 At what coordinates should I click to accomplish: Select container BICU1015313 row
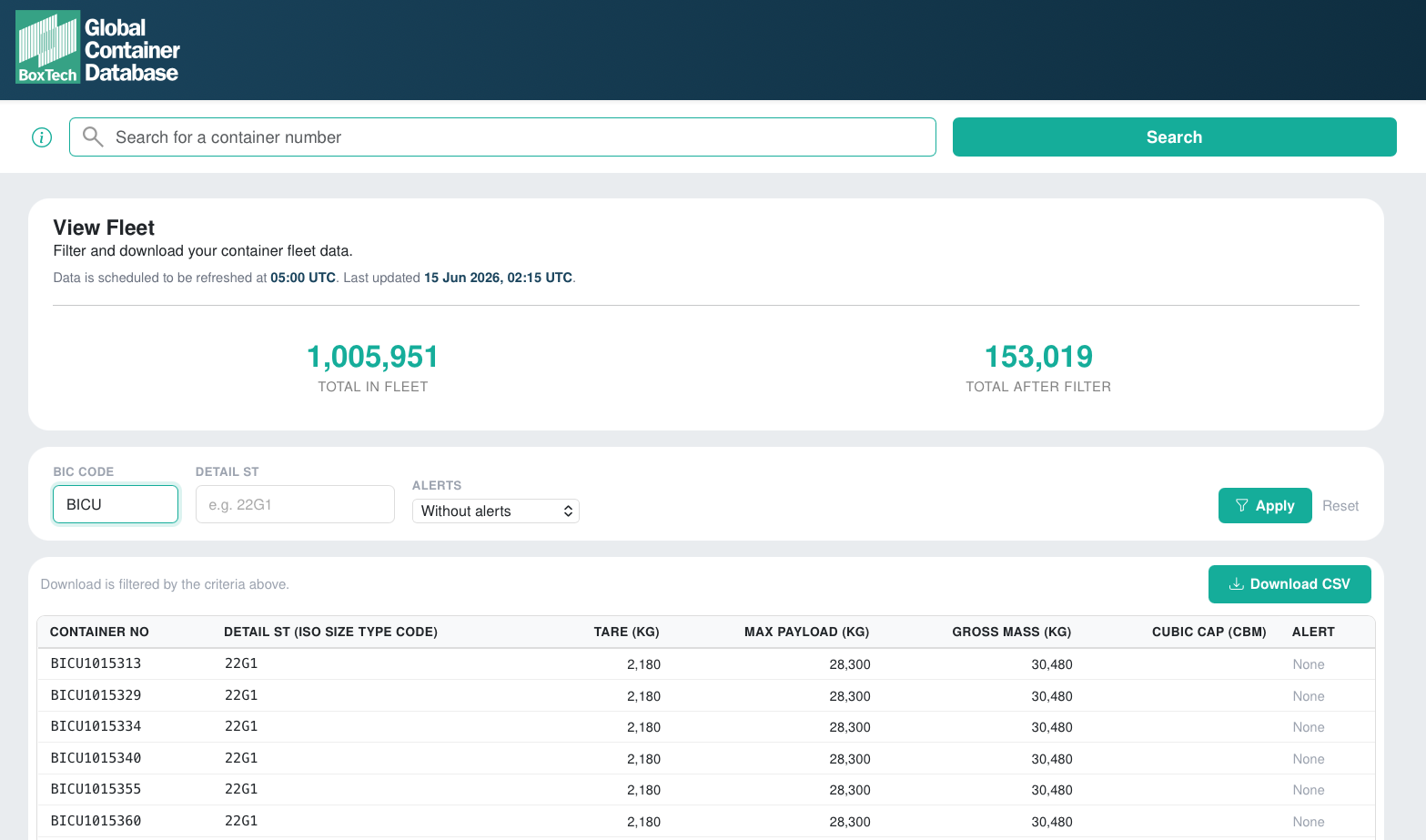point(705,664)
